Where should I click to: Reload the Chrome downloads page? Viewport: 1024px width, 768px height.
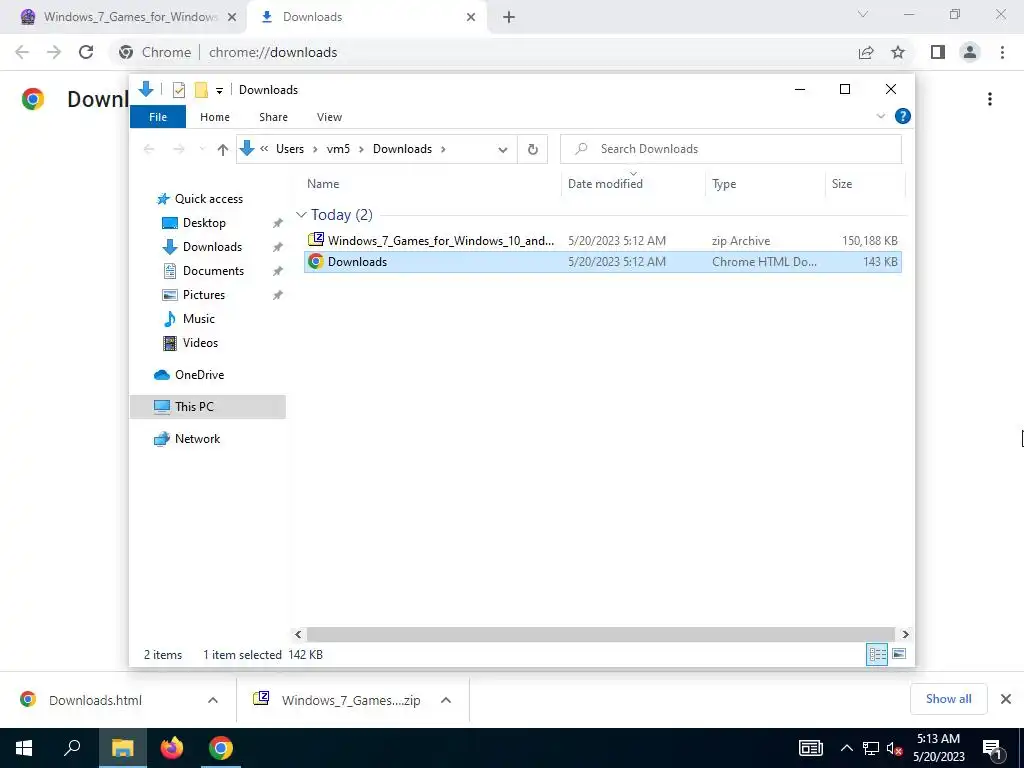86,52
